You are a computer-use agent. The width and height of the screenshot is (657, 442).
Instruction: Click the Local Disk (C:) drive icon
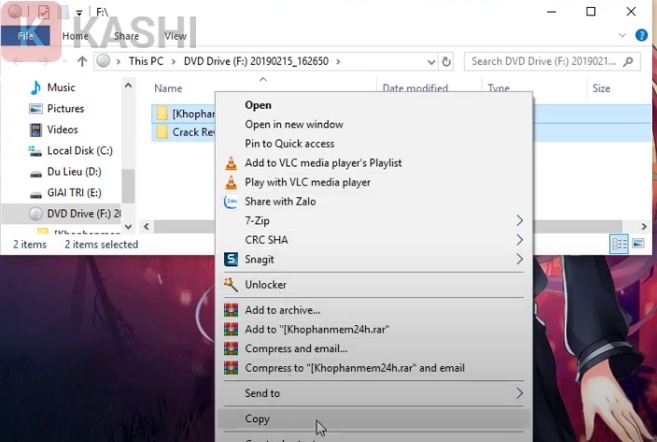coord(35,151)
